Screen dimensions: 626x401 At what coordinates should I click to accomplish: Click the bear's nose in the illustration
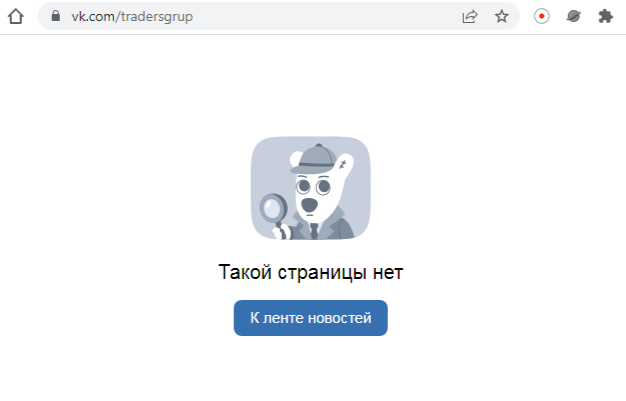(x=310, y=205)
